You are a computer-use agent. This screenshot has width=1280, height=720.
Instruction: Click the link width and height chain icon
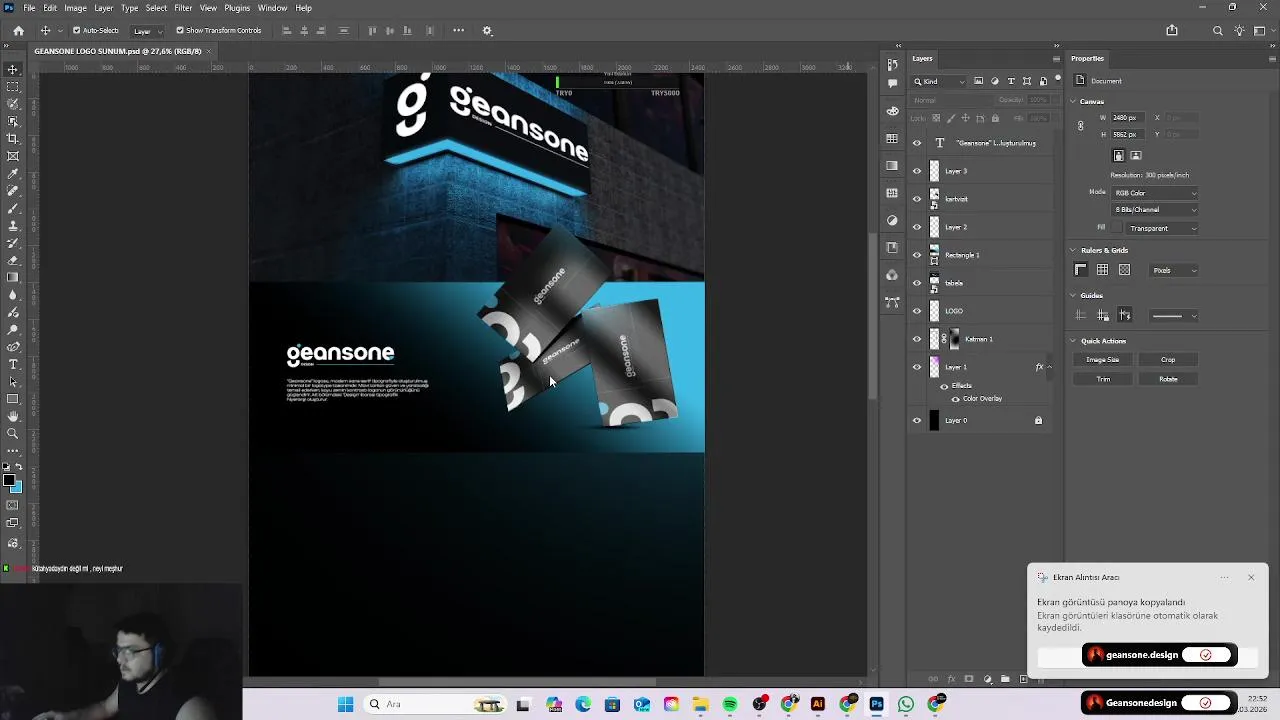(x=1080, y=126)
